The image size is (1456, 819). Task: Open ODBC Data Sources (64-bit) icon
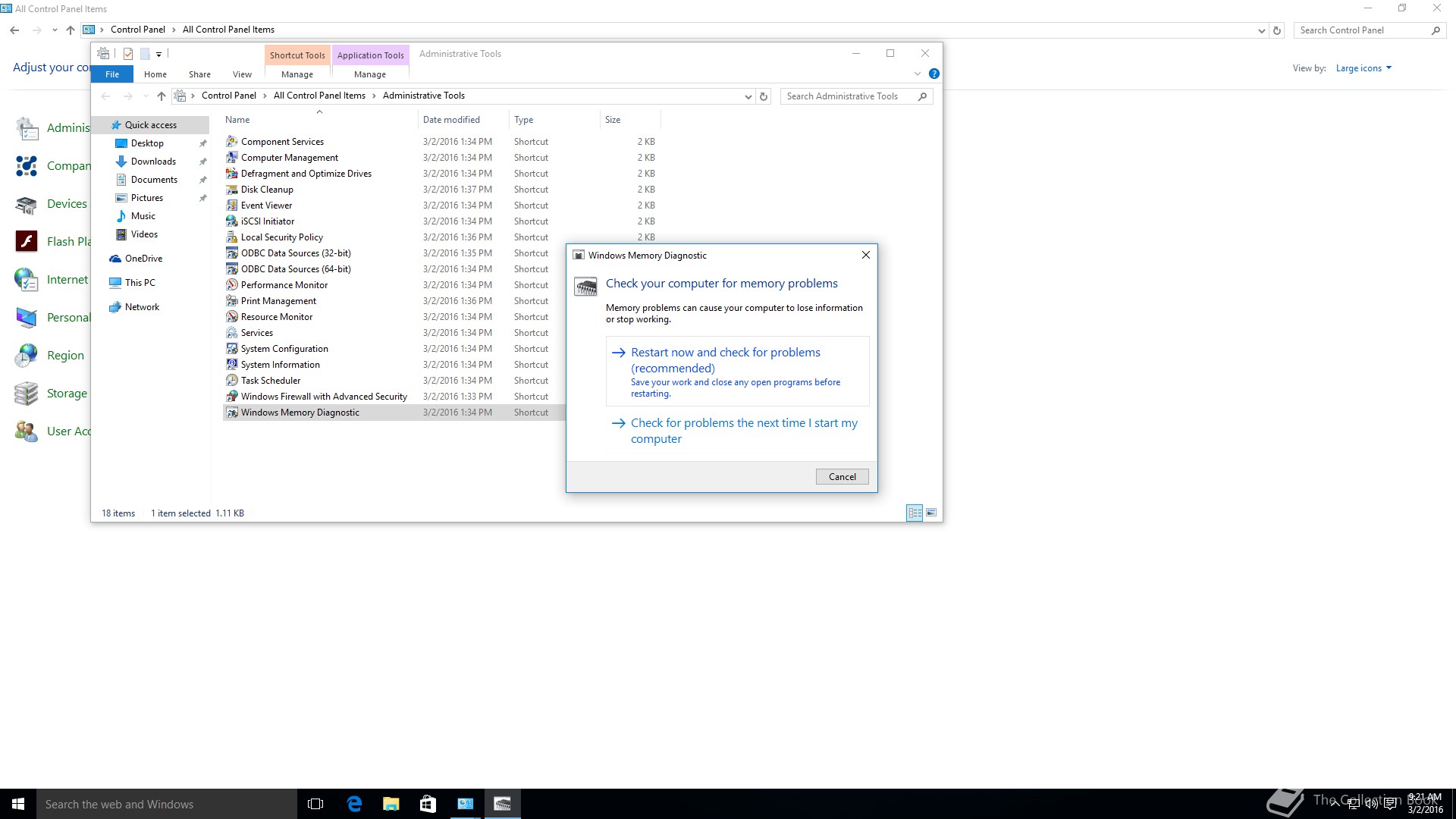232,269
